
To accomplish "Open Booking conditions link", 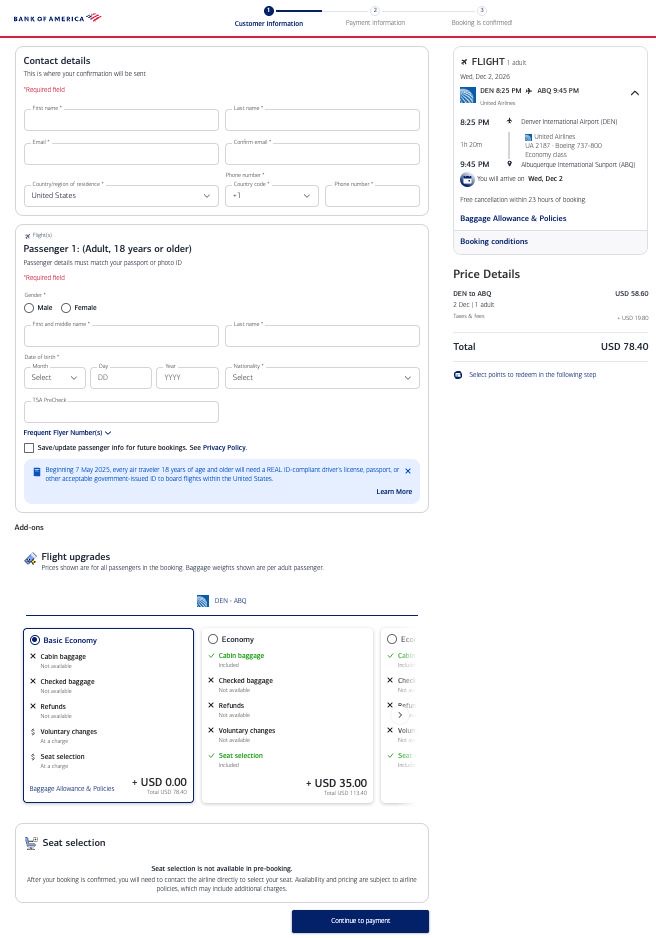I will (494, 242).
